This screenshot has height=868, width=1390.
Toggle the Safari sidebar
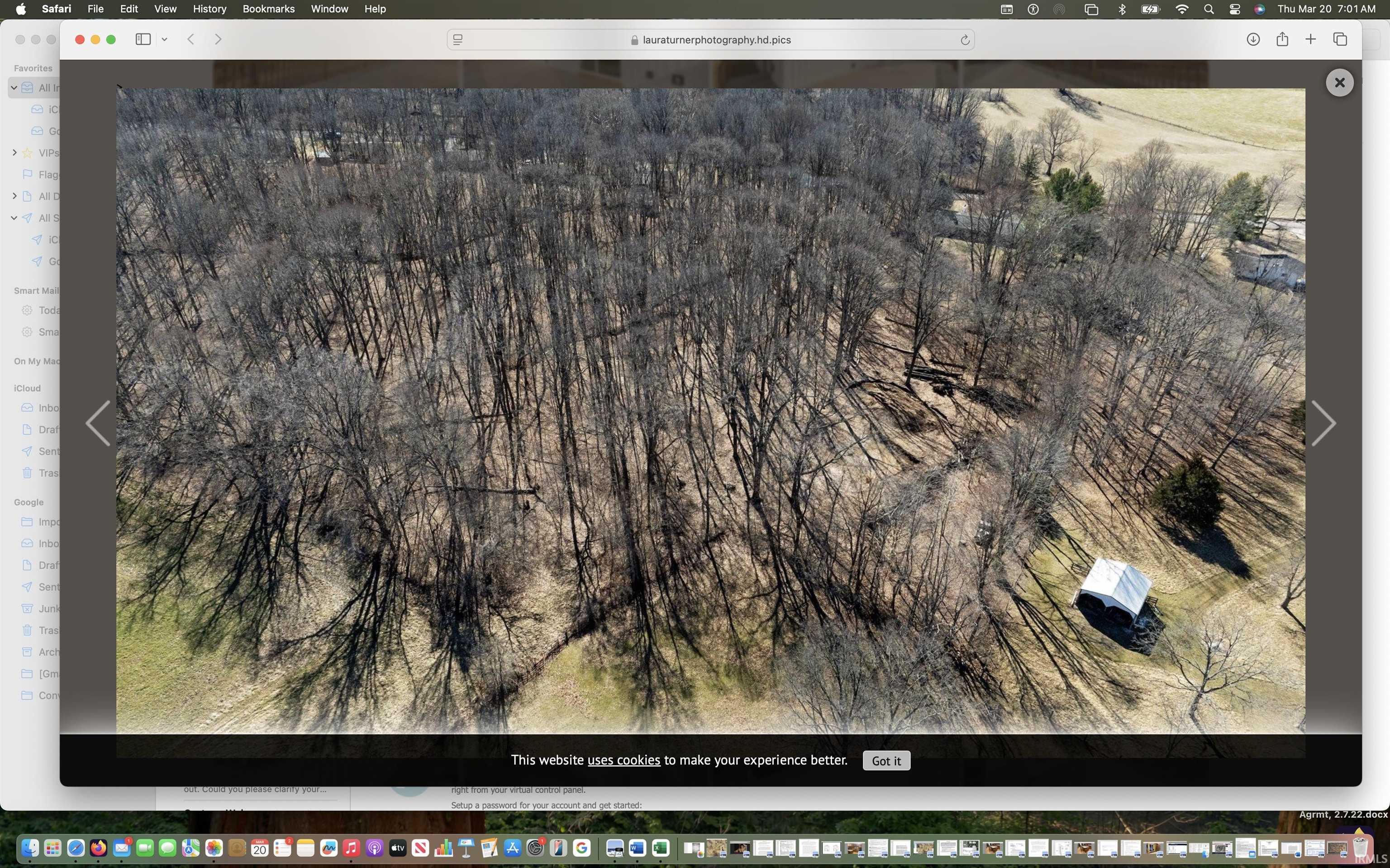pyautogui.click(x=143, y=39)
